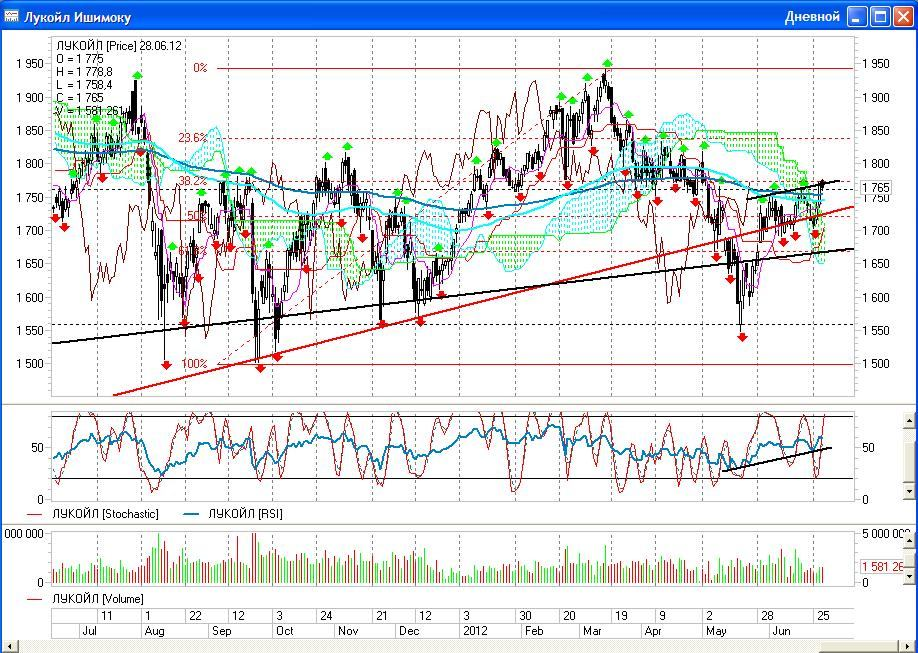918x653 pixels.
Task: Click the date label 28 on time axis
Action: (767, 616)
